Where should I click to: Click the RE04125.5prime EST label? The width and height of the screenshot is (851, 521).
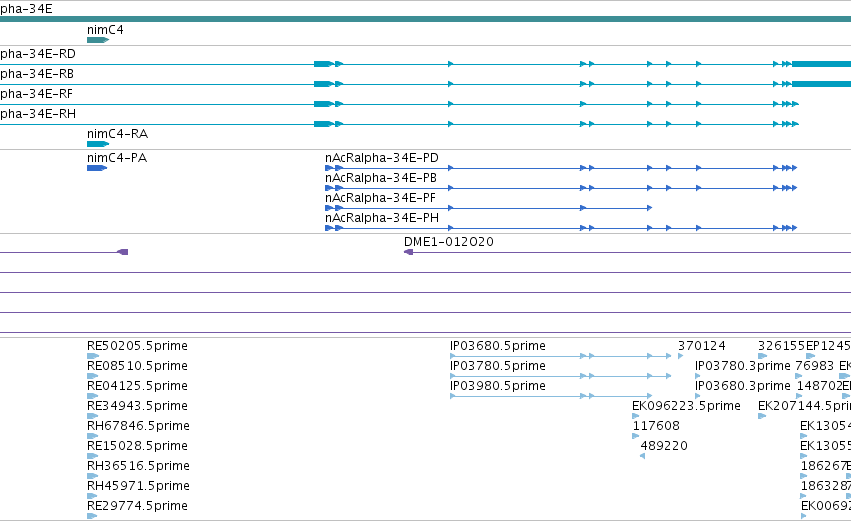tap(137, 386)
